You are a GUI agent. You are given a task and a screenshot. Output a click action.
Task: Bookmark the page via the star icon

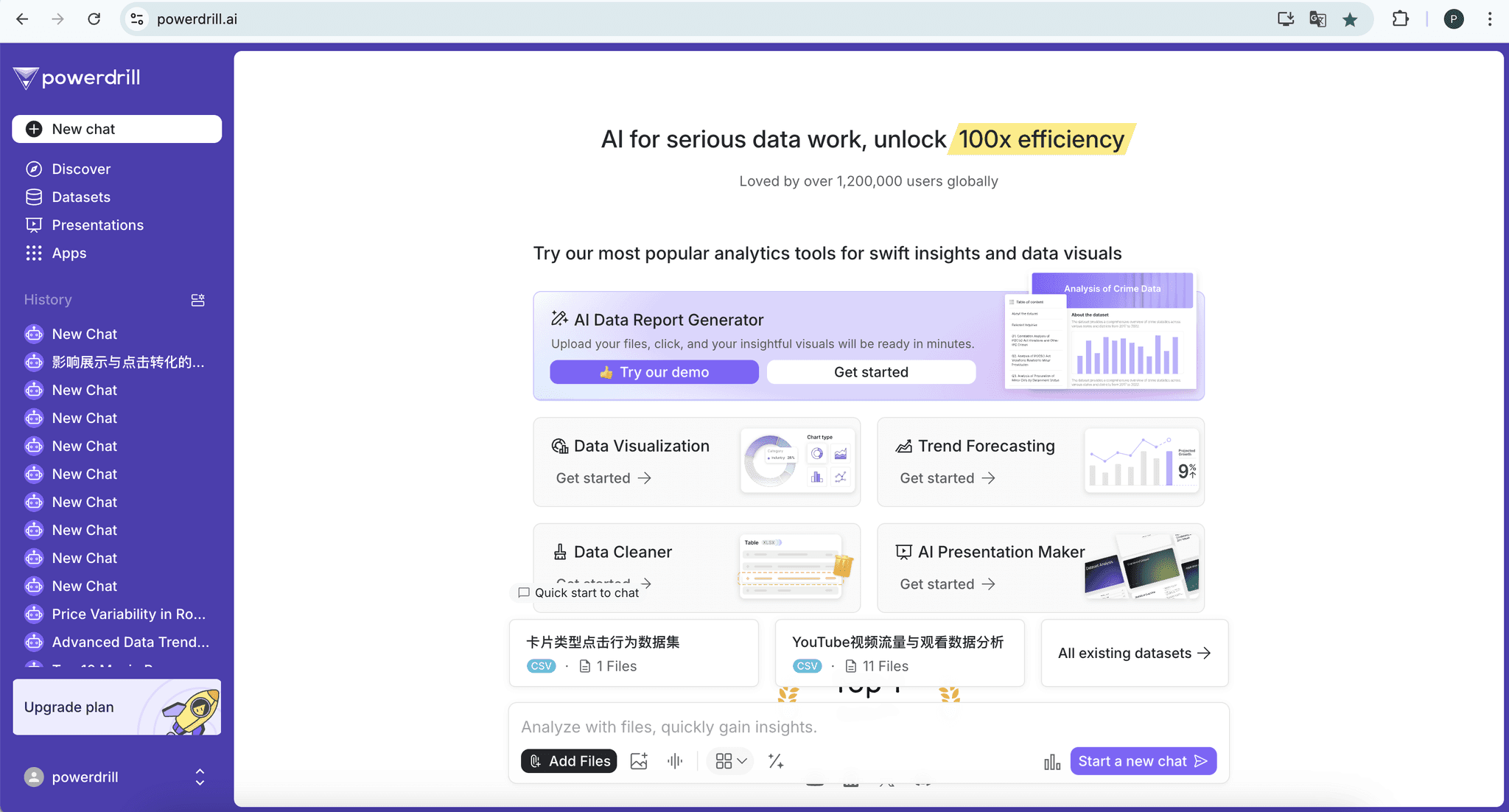point(1351,19)
